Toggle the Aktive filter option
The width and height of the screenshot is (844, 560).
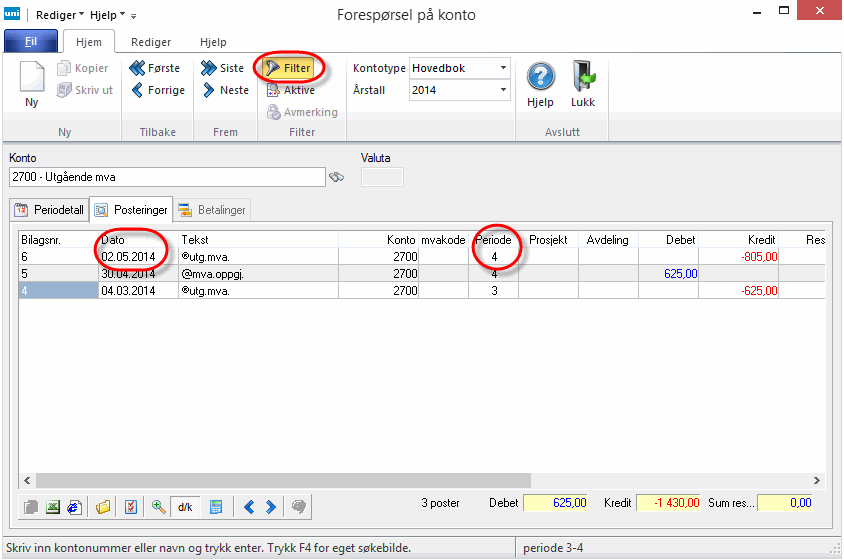(x=290, y=90)
